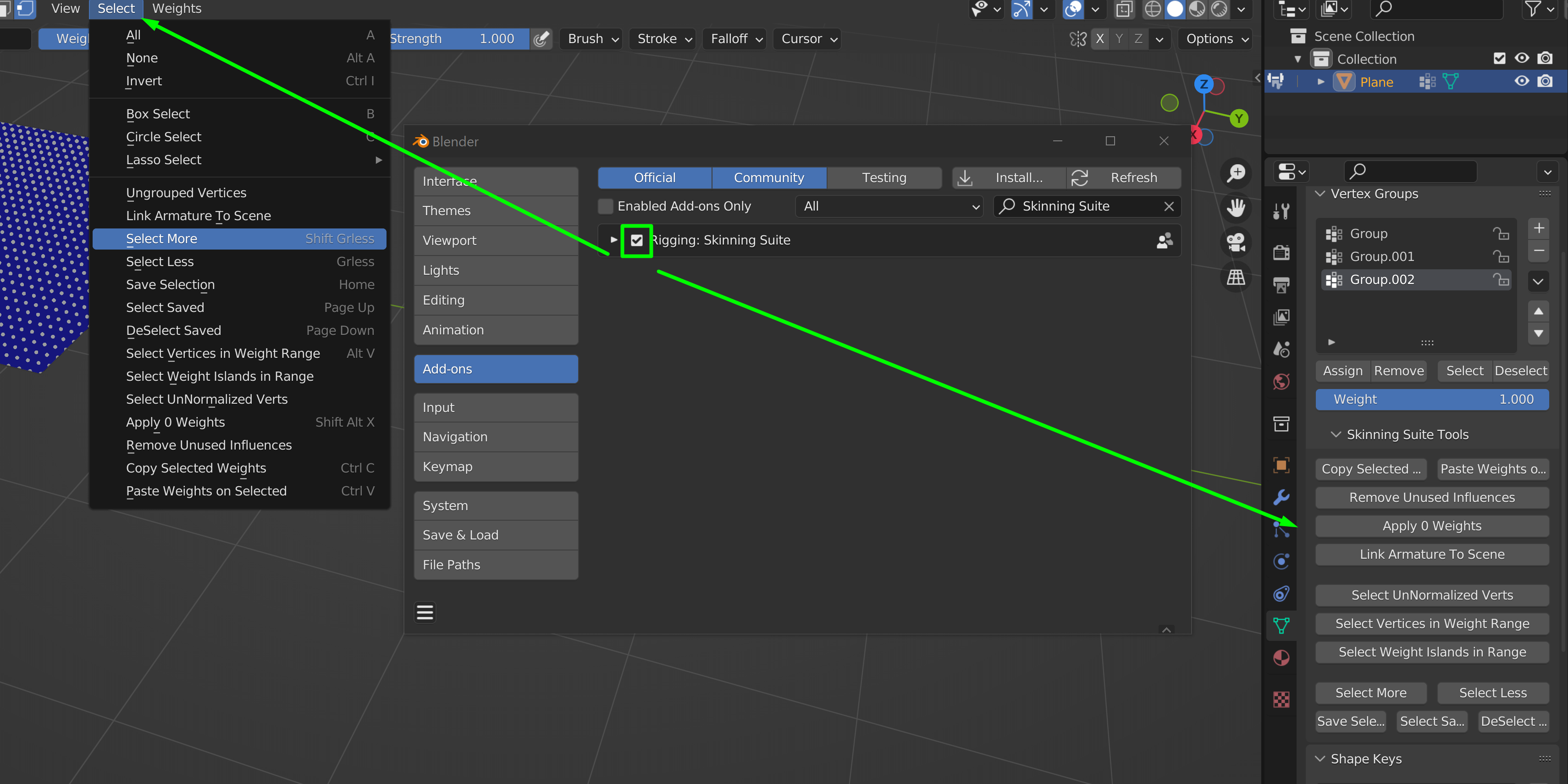Open the Weights menu
The width and height of the screenshot is (1568, 784).
[177, 9]
